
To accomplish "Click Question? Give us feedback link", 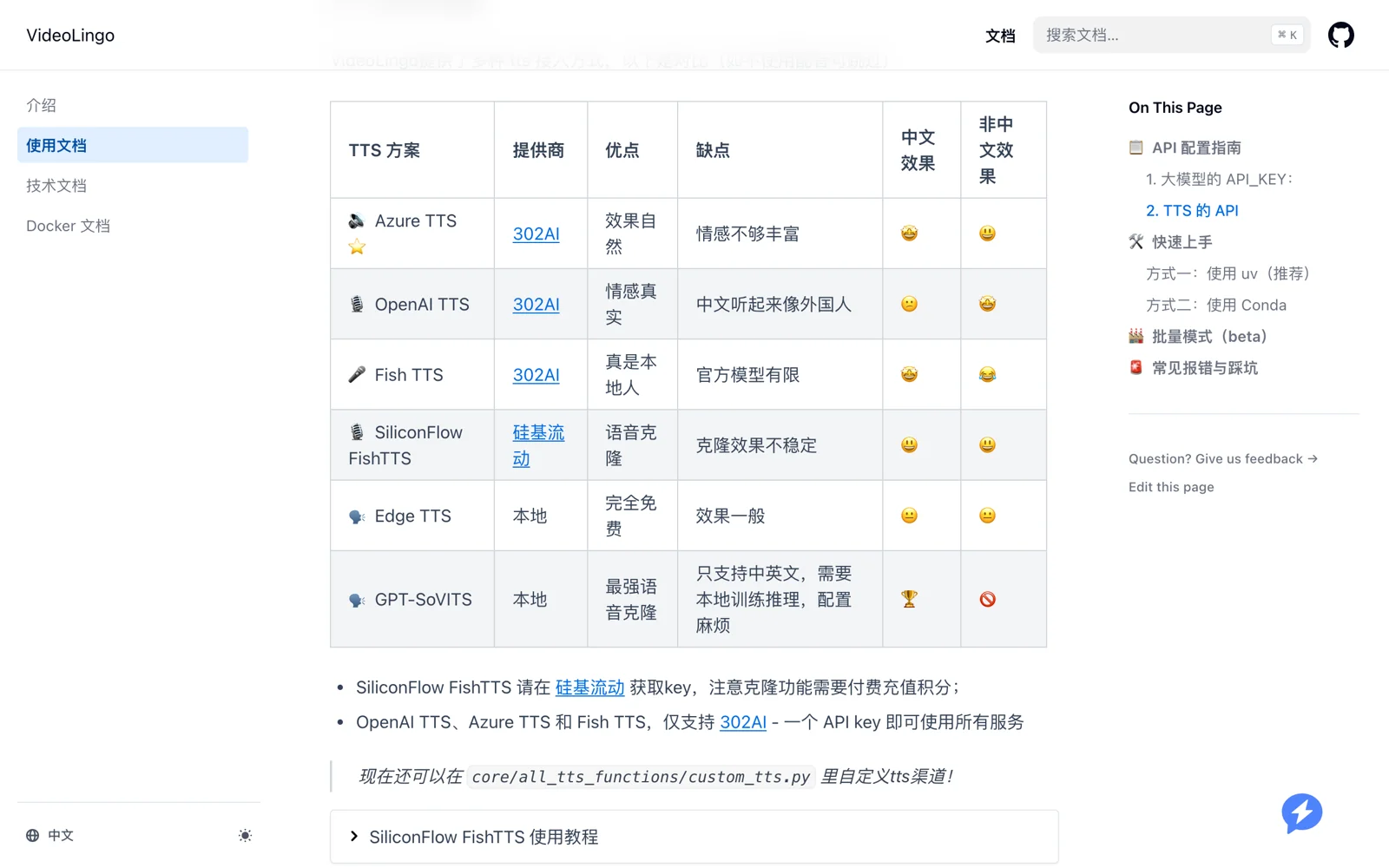I will 1223,458.
